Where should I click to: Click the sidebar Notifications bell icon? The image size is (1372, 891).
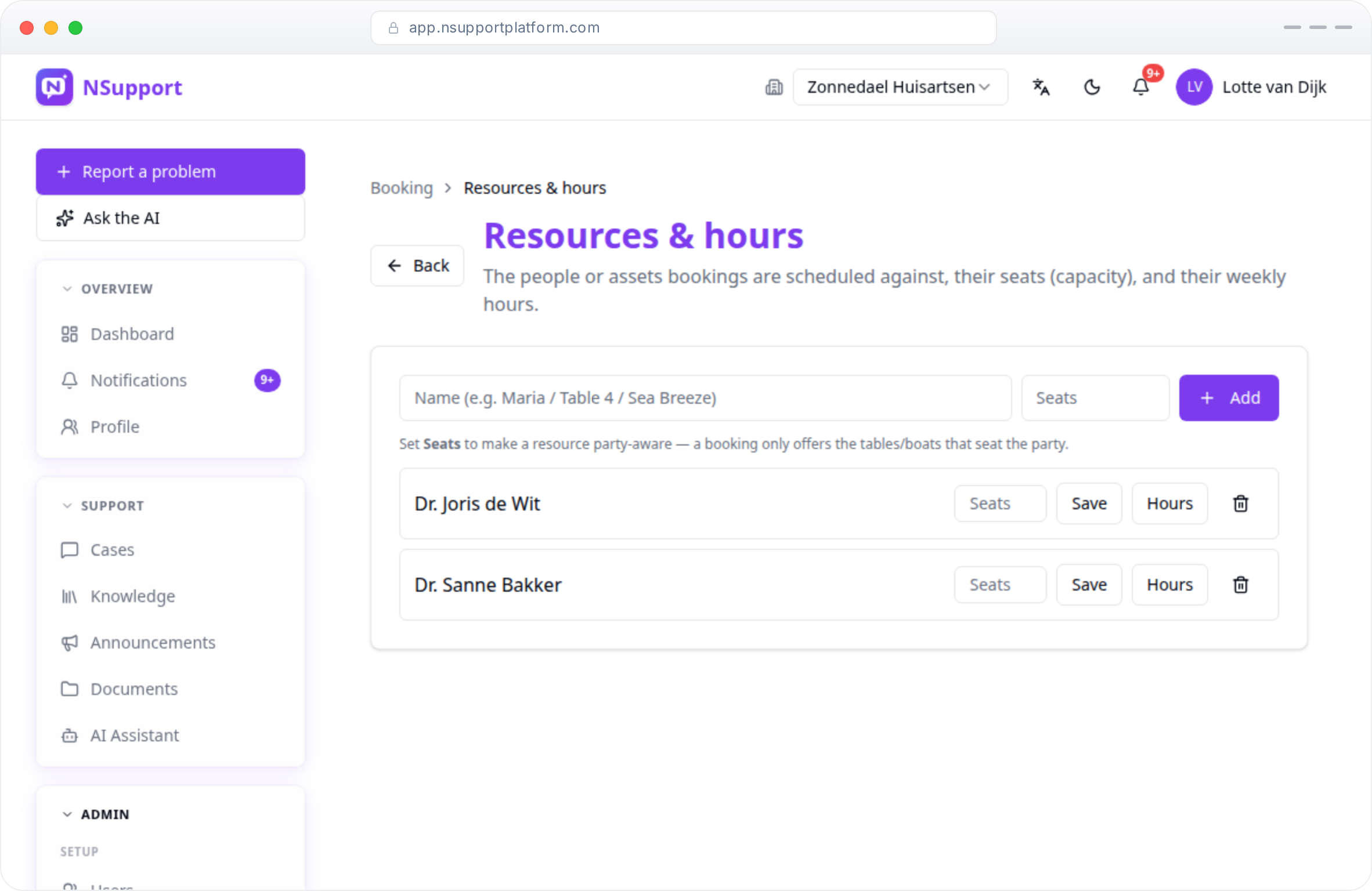point(70,381)
